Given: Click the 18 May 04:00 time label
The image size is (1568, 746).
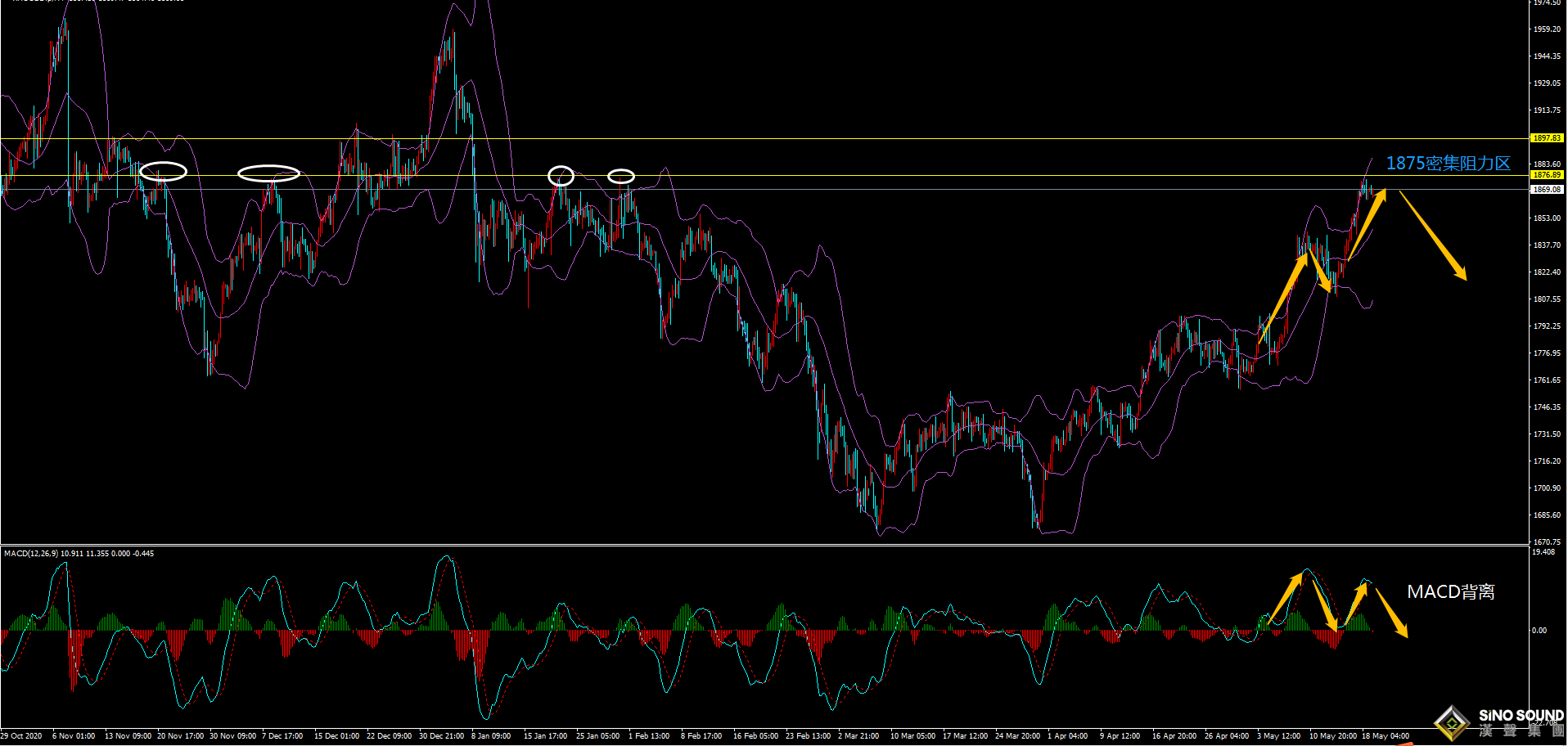Looking at the screenshot, I should coord(1385,736).
